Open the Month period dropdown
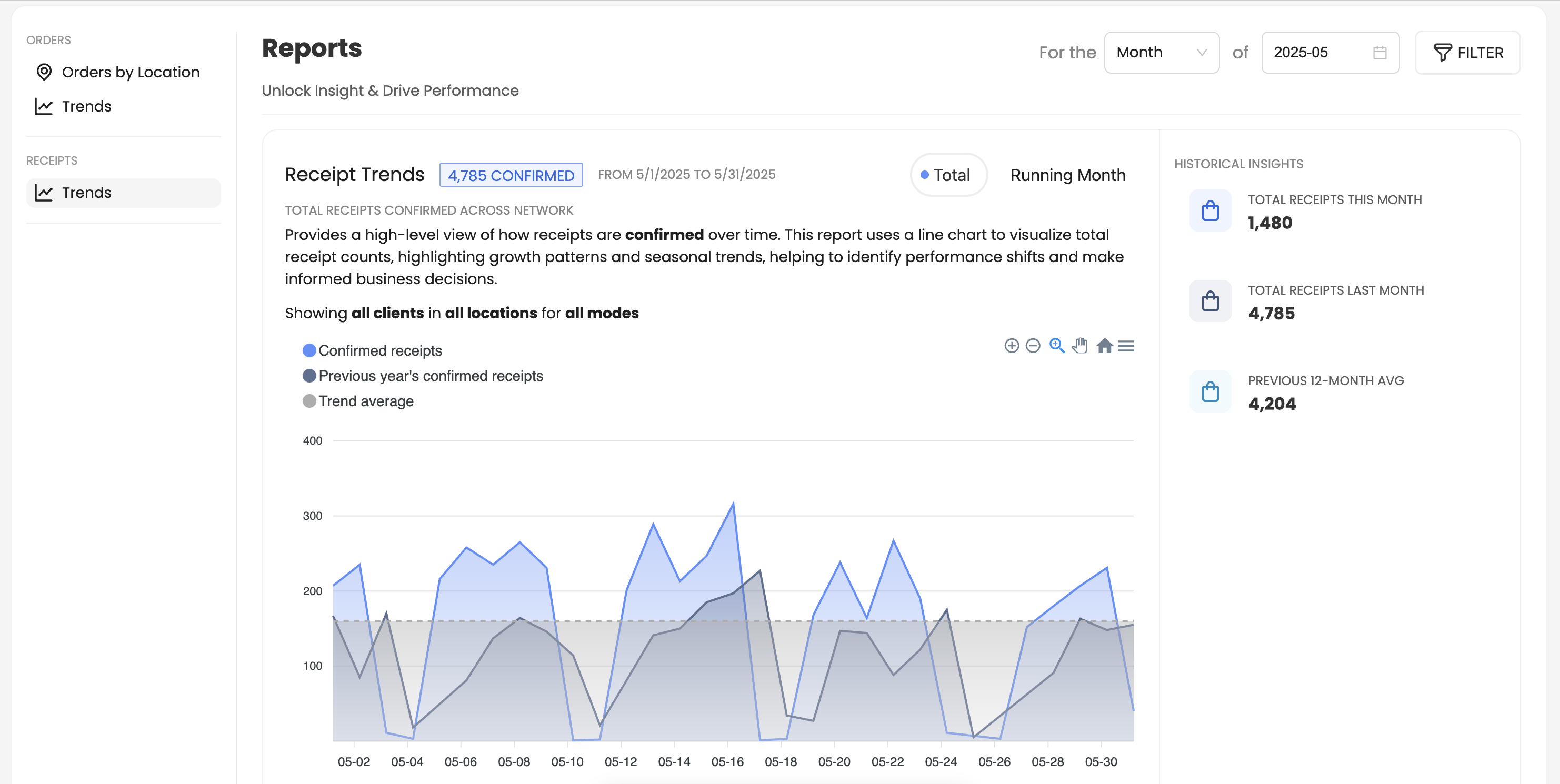1560x784 pixels. (1162, 53)
